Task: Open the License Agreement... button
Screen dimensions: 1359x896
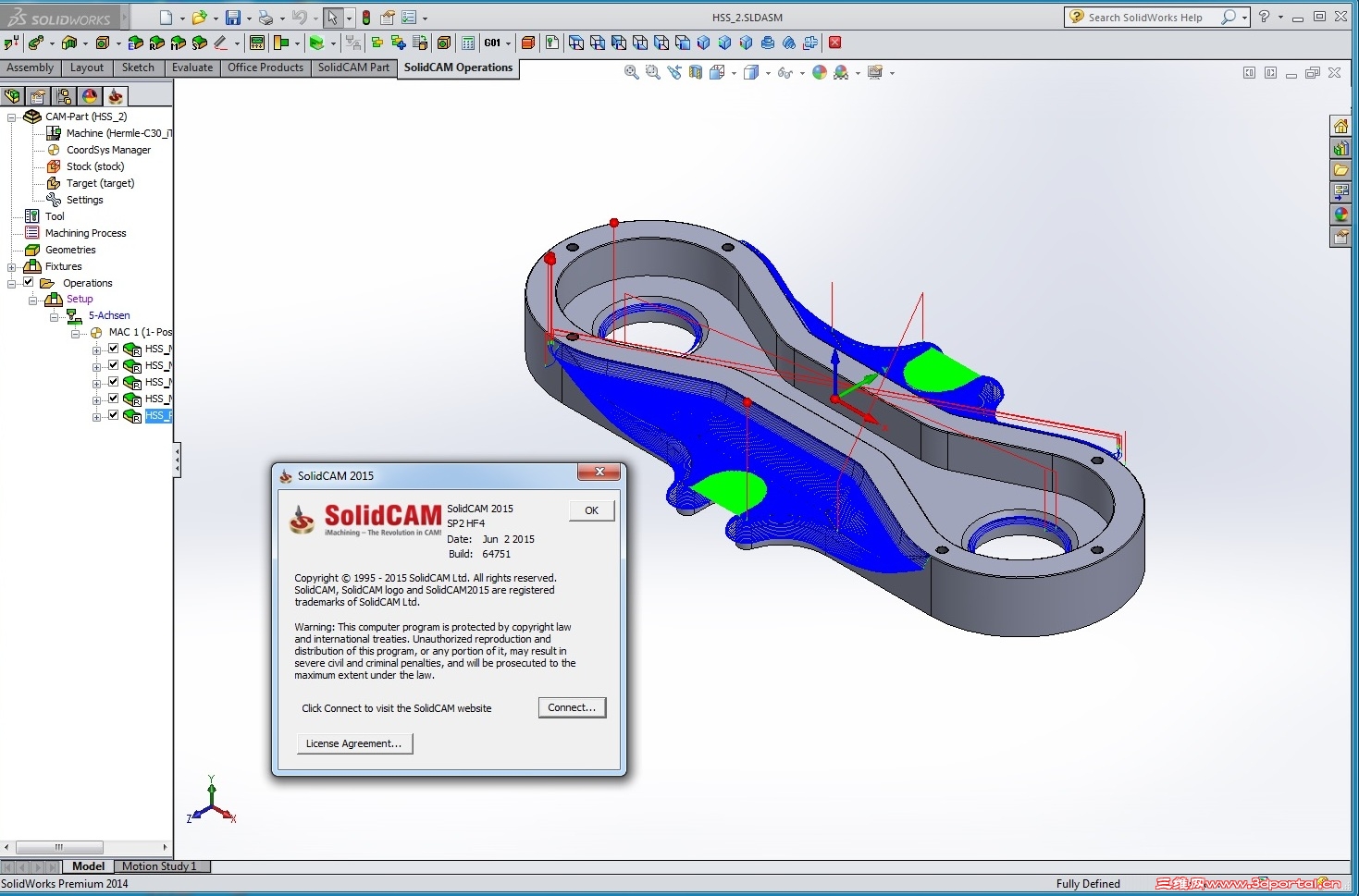Action: coord(354,743)
